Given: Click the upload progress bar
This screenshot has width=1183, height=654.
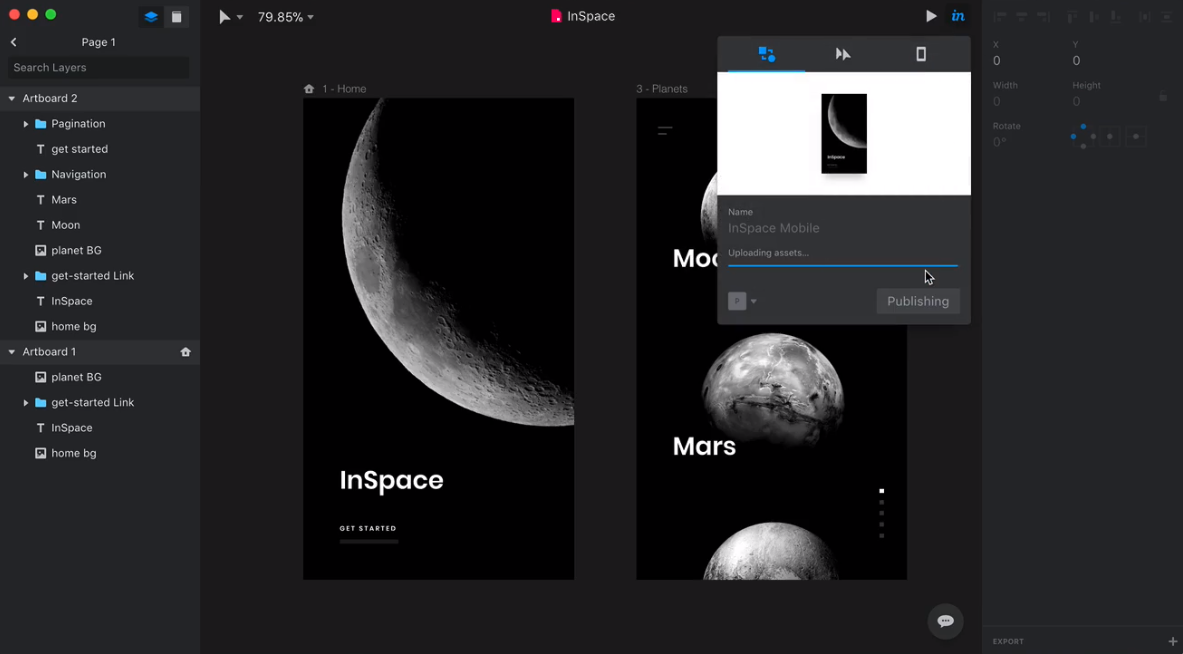Looking at the screenshot, I should [x=843, y=266].
